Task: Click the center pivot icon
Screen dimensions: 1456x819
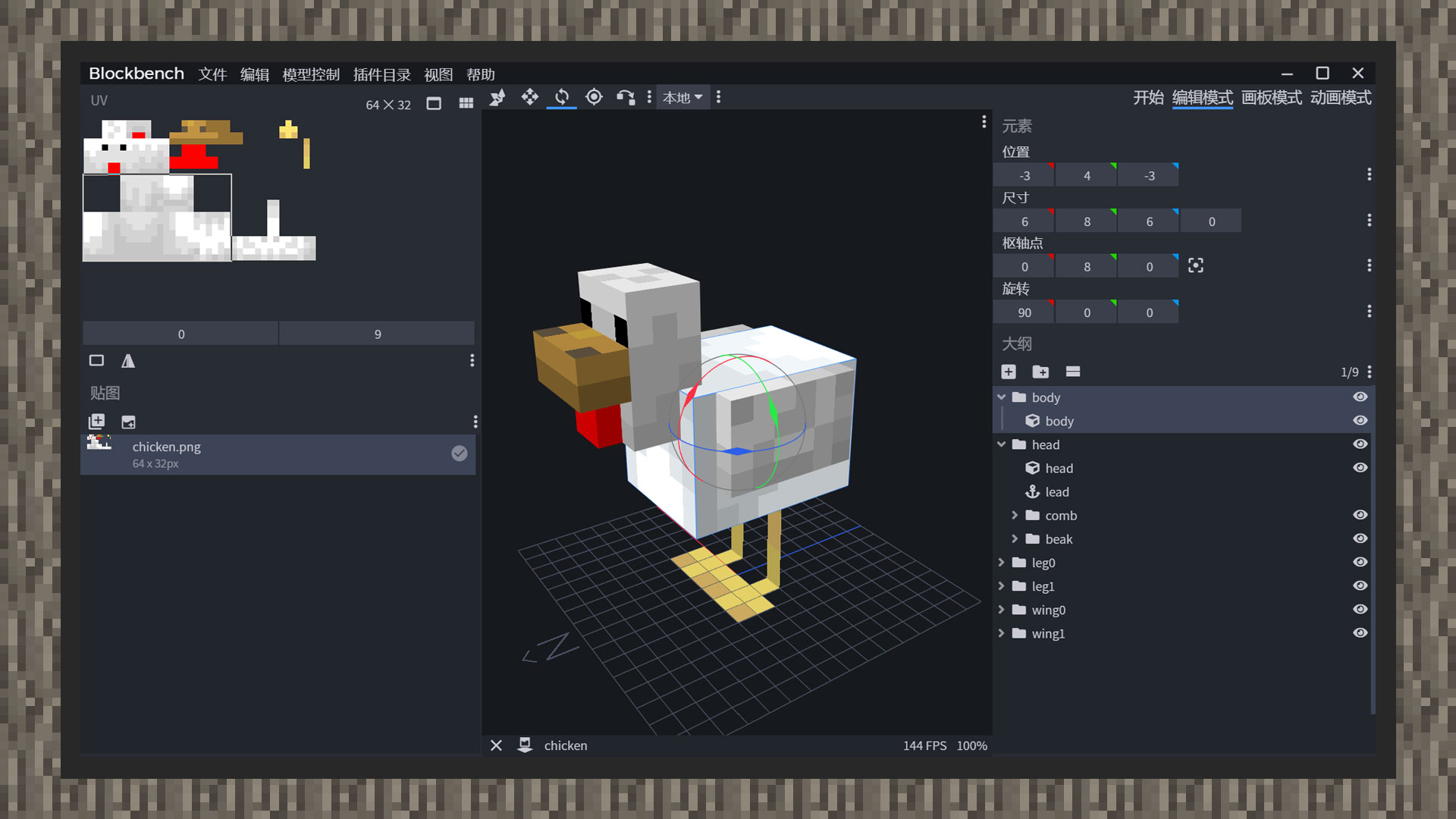Action: (1196, 265)
